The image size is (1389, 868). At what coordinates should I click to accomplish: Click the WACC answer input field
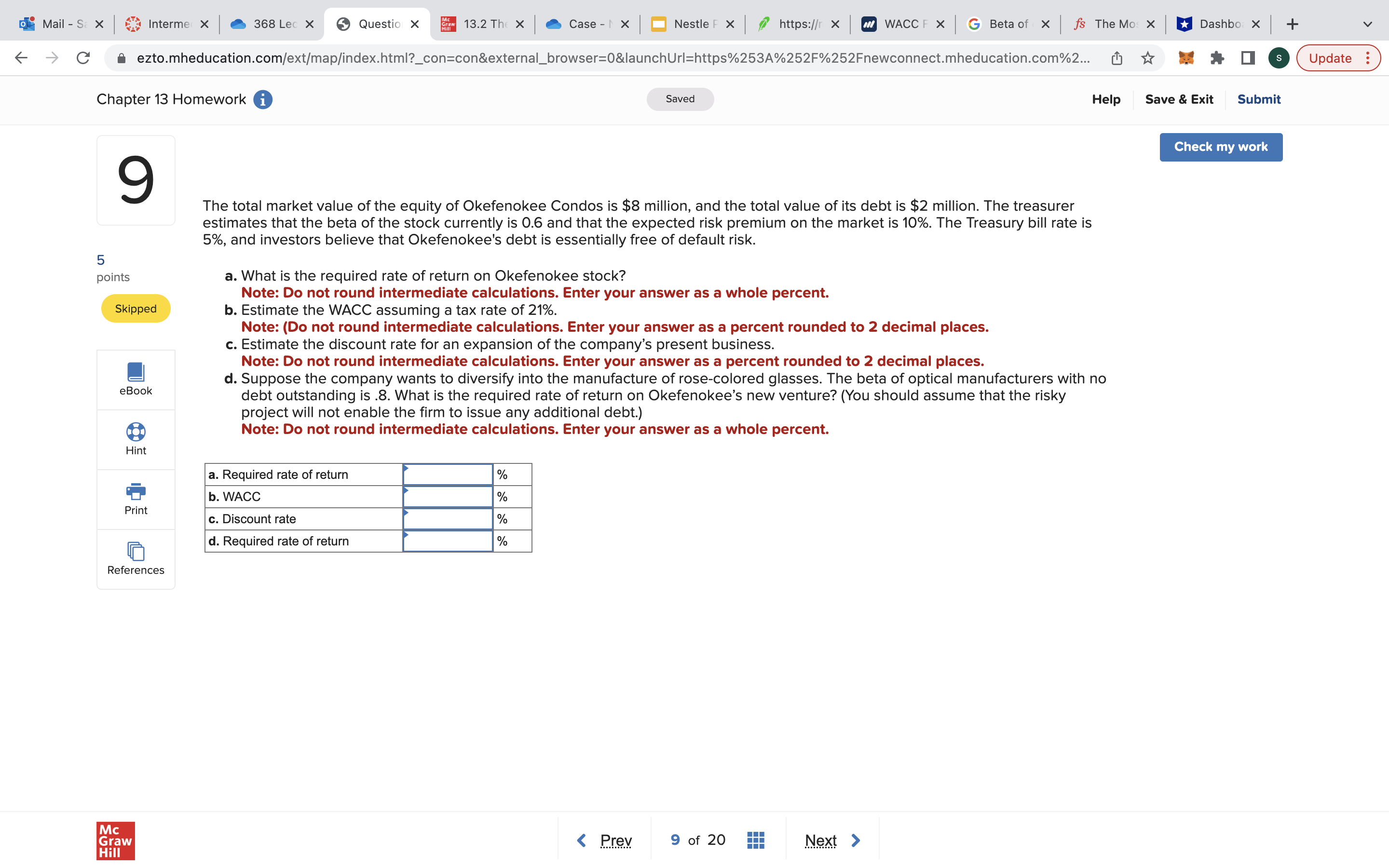coord(448,497)
